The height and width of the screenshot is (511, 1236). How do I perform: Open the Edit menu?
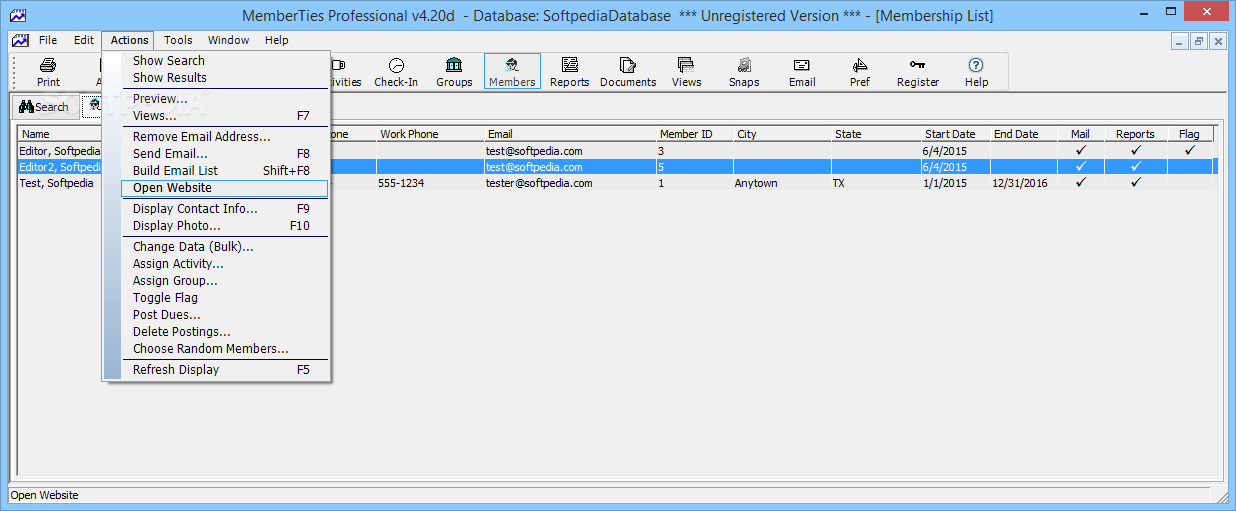(84, 40)
